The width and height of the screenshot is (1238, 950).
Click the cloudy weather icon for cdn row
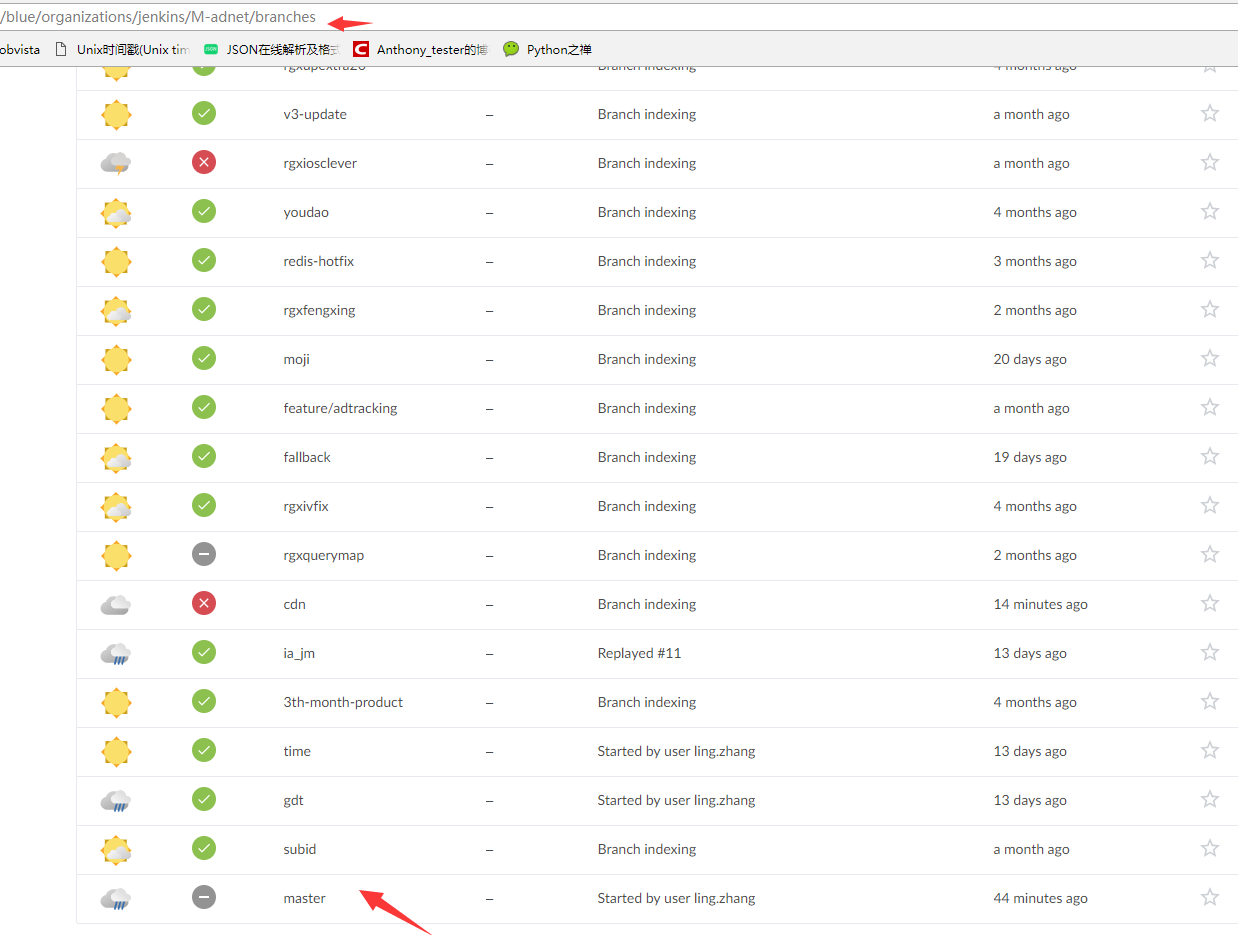(116, 604)
